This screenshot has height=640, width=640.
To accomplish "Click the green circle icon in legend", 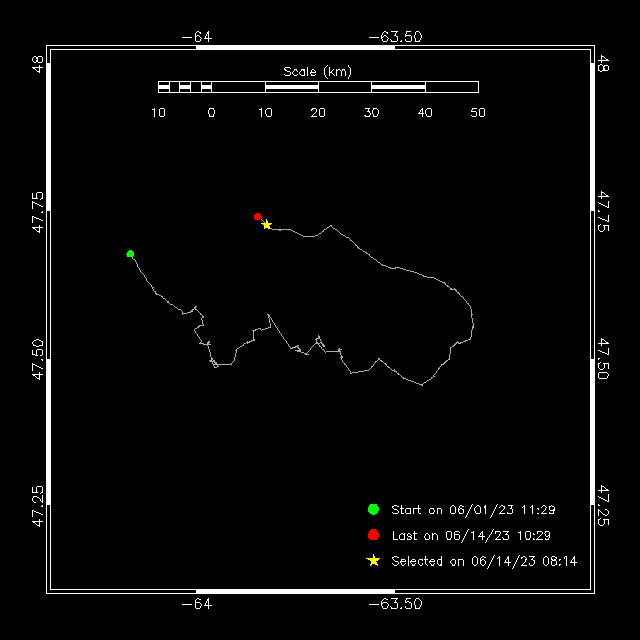I will pyautogui.click(x=373, y=509).
